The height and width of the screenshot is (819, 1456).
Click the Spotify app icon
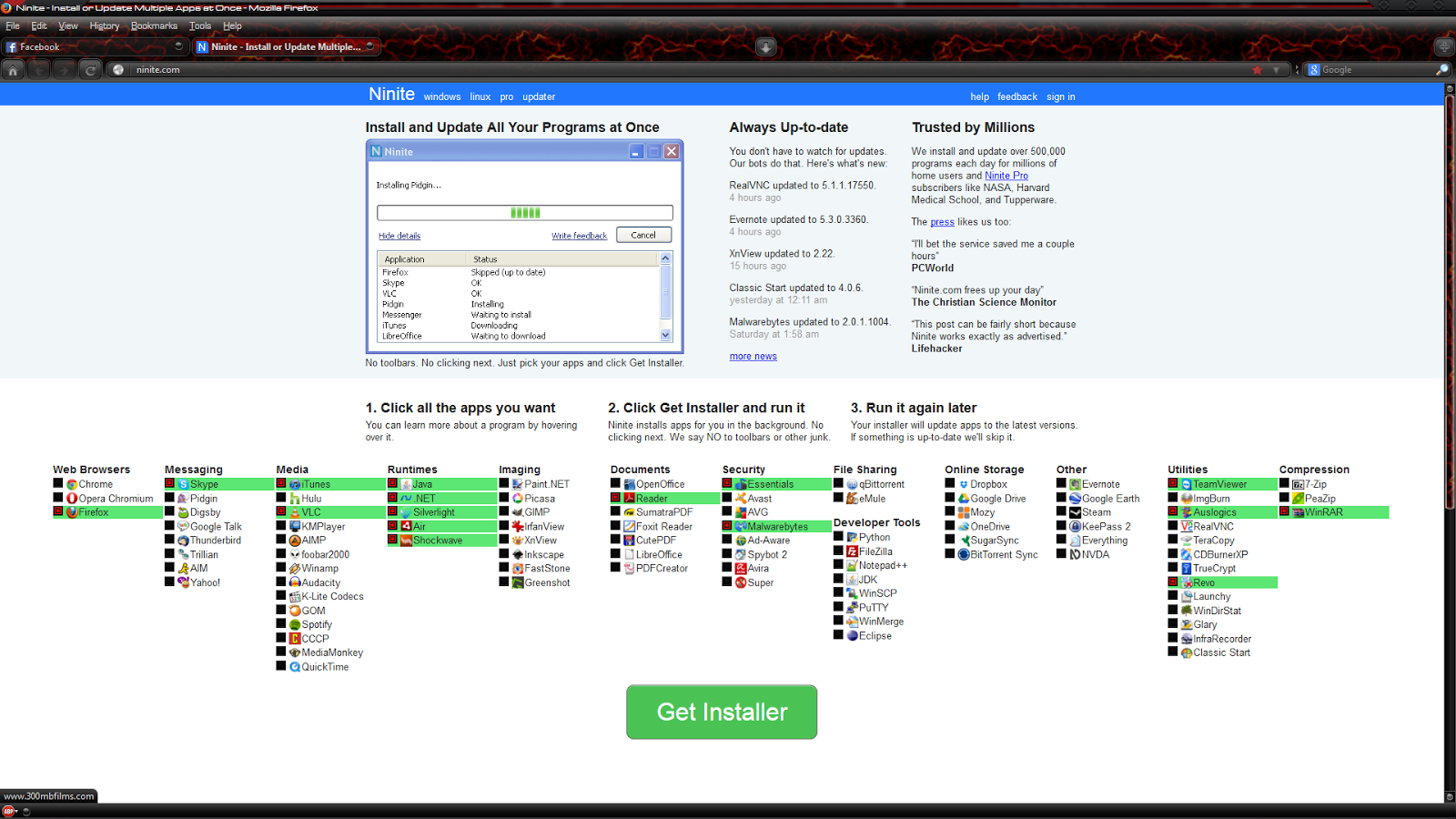point(295,625)
